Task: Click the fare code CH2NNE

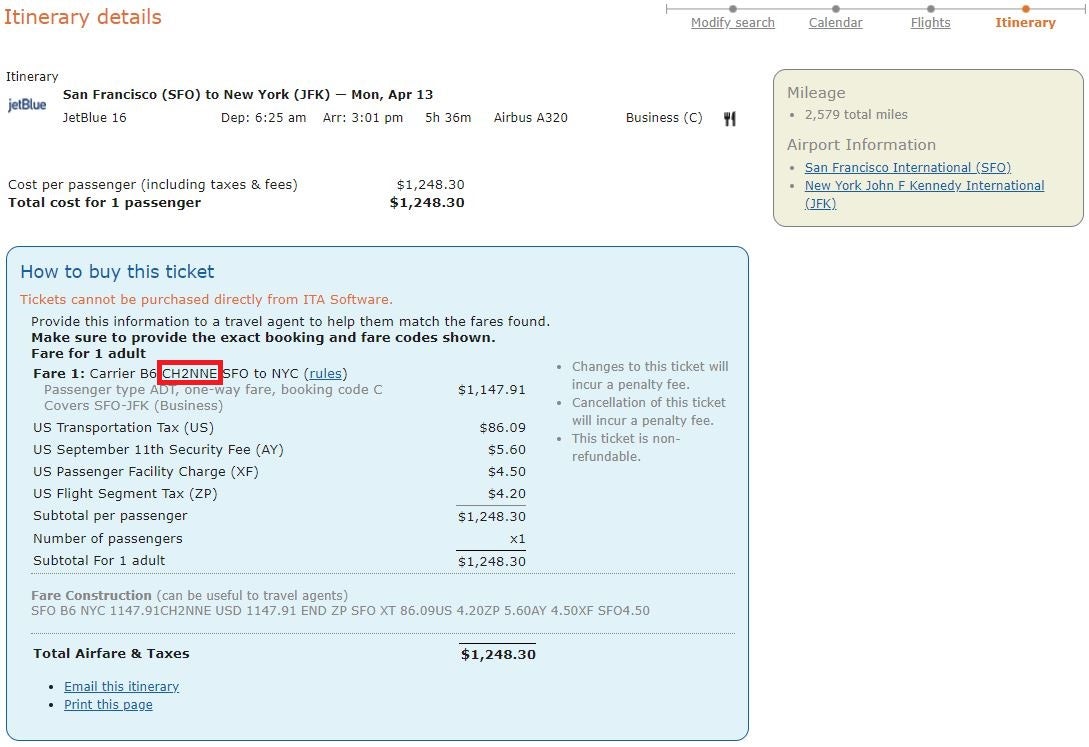Action: point(190,374)
